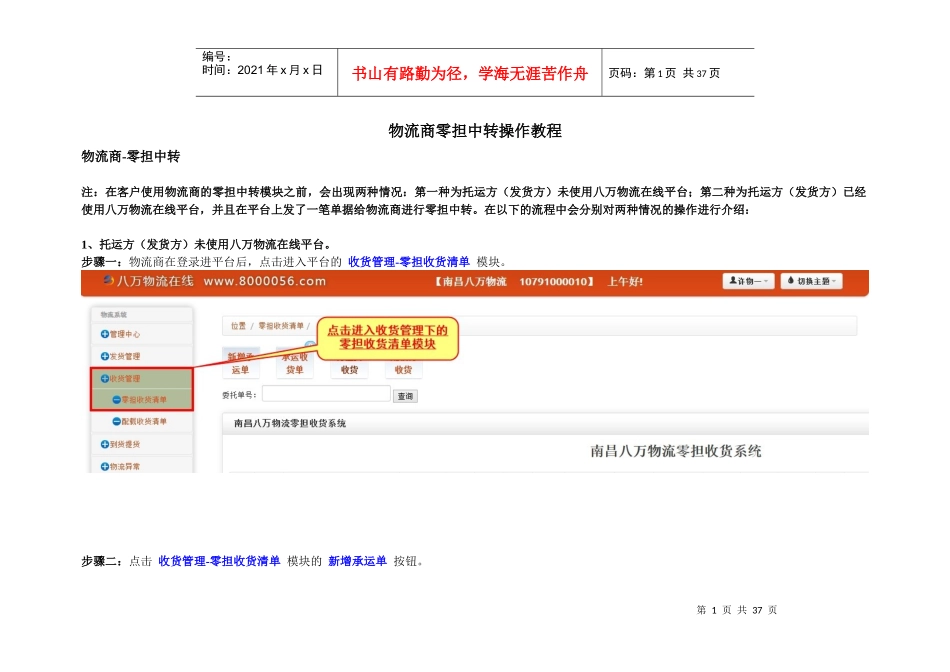The height and width of the screenshot is (672, 950).
Task: Click the plus icon beside 收货管理
Action: 104,378
